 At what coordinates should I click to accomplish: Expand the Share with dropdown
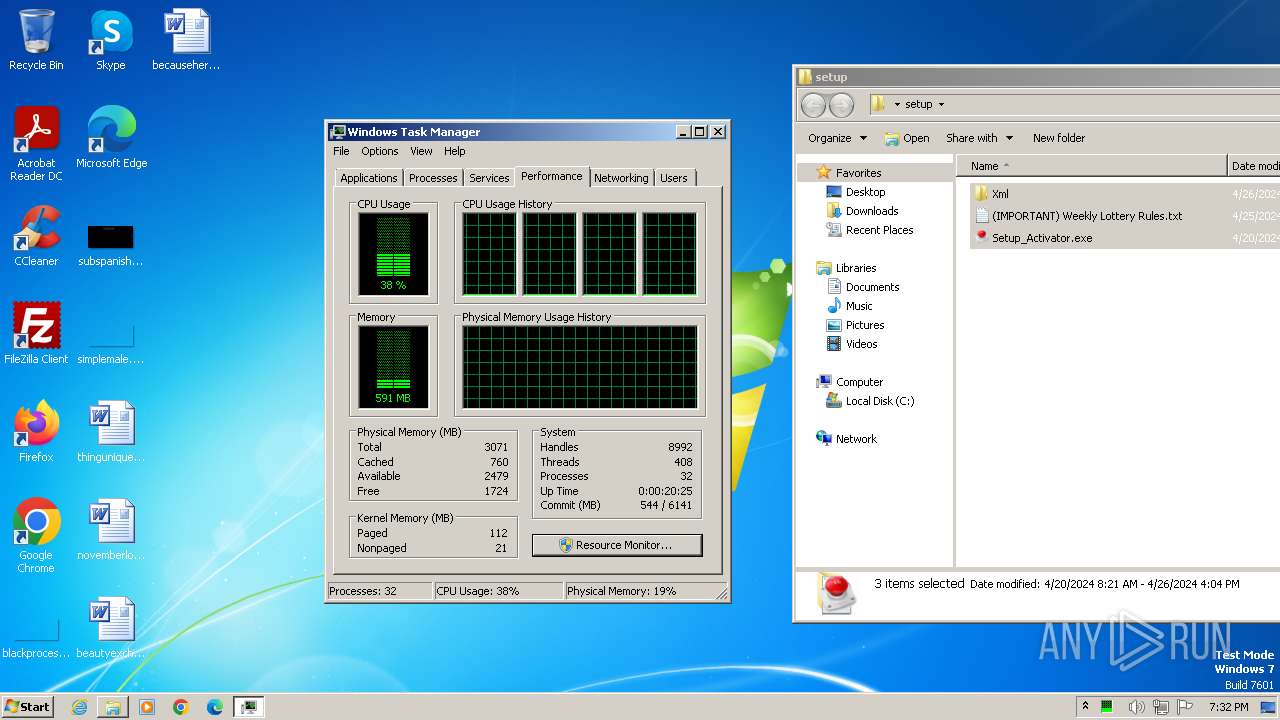(x=980, y=138)
